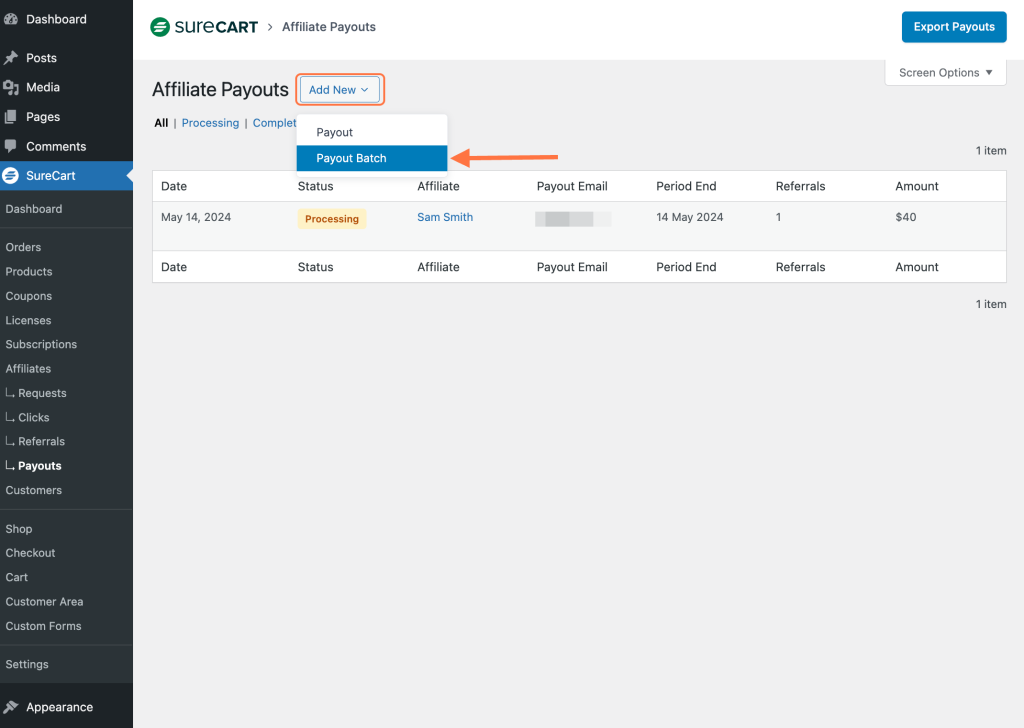Click the yellow Processing status badge
Screen dimensions: 1024x728
pos(332,219)
